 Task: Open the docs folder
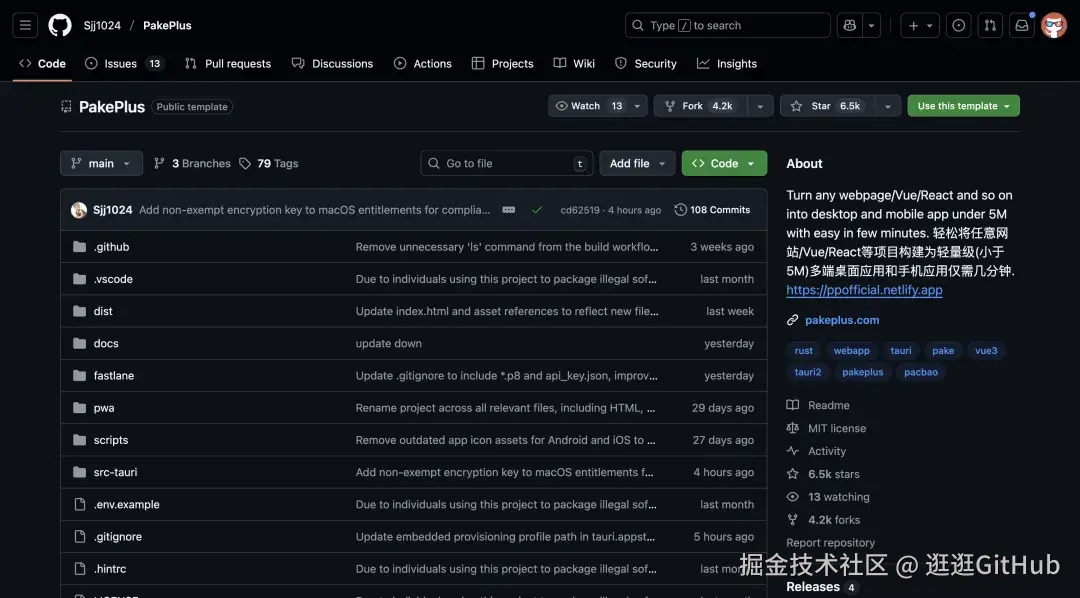click(x=106, y=343)
